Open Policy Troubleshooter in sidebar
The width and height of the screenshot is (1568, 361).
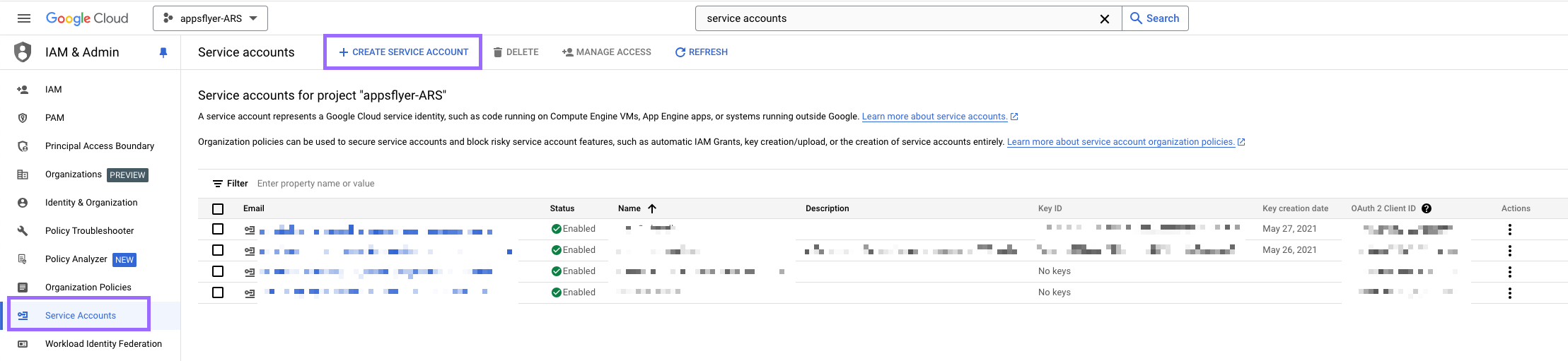click(x=89, y=231)
